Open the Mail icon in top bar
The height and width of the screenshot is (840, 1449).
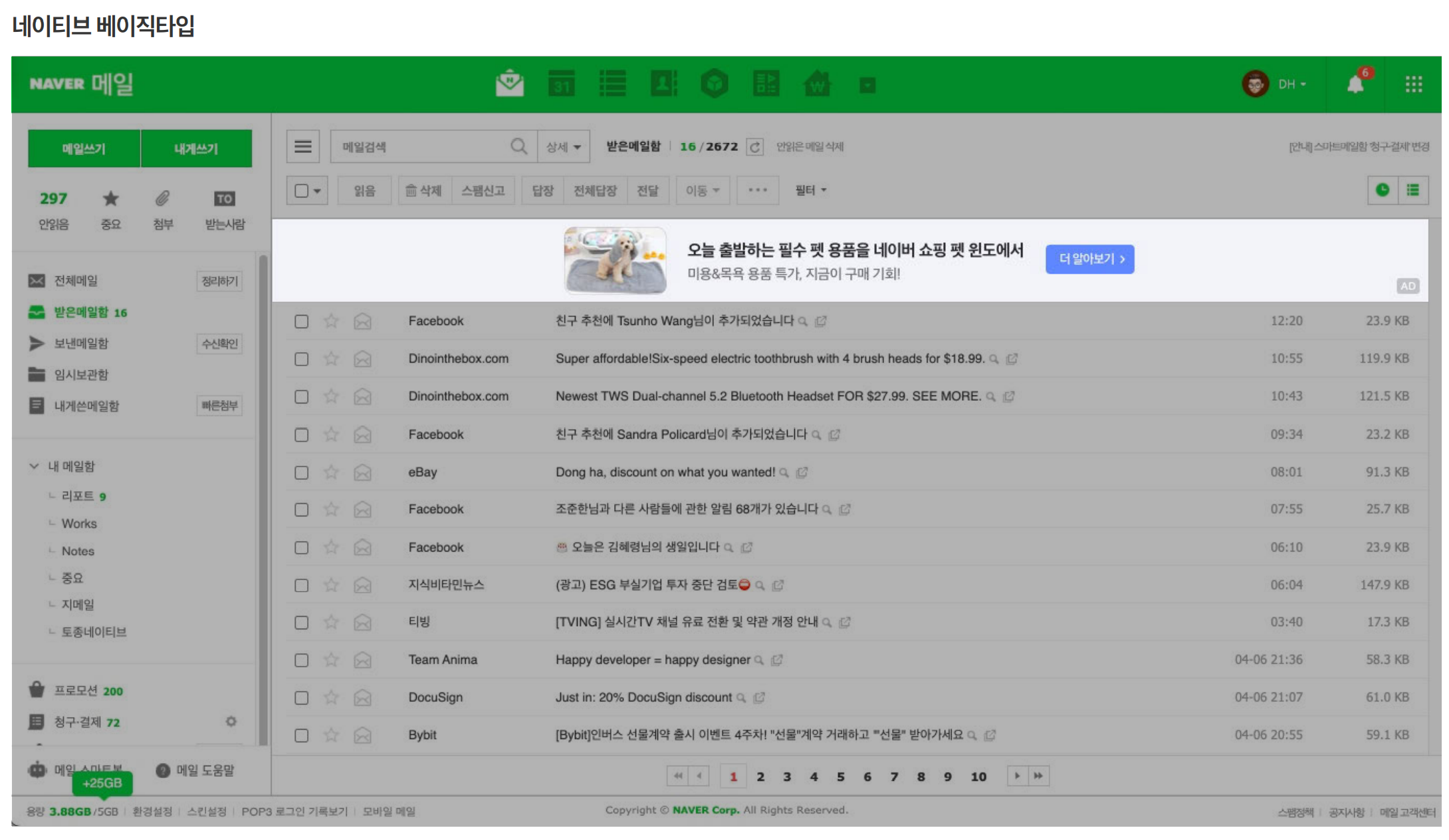510,84
